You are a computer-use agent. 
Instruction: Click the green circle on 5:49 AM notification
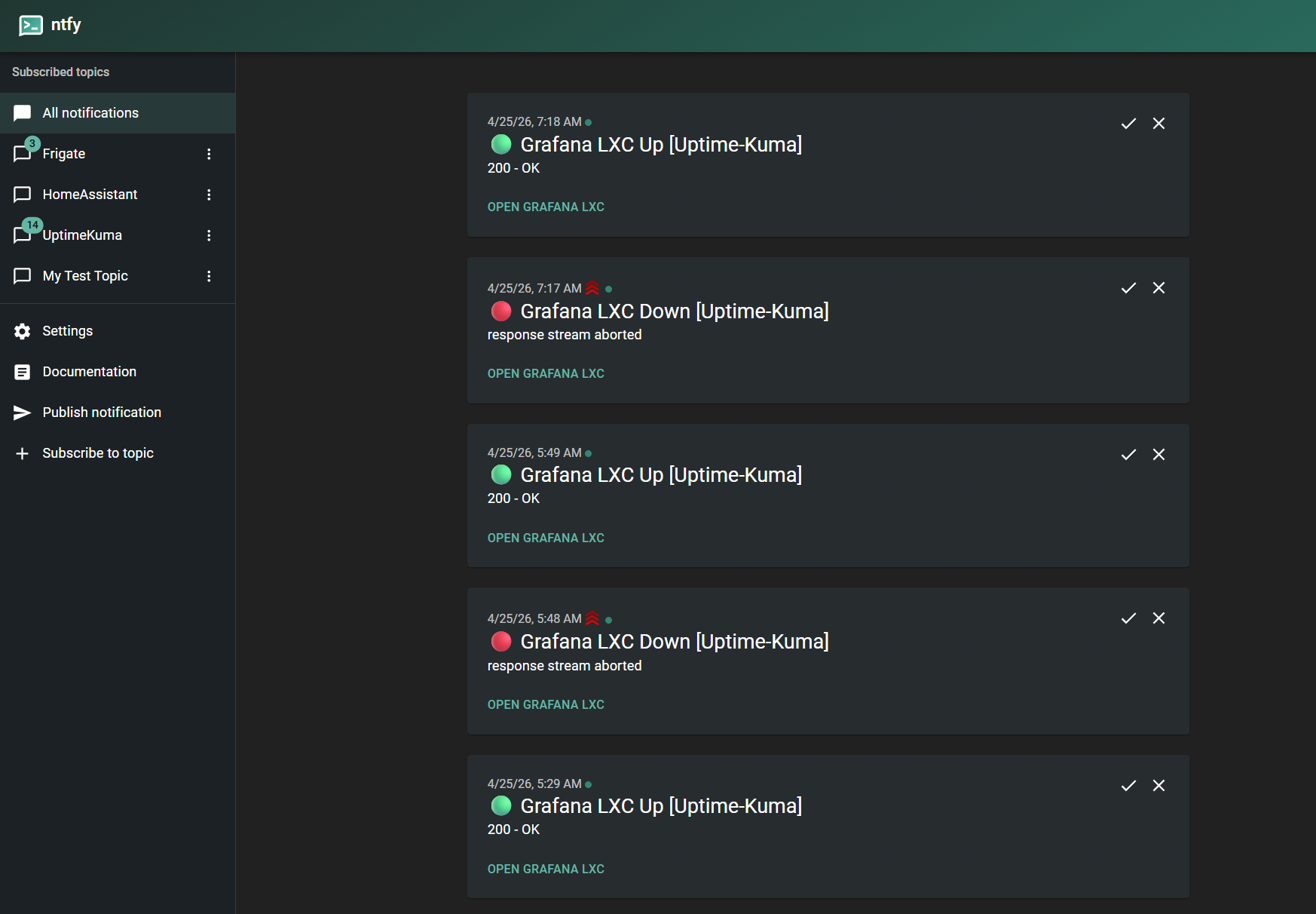[501, 474]
